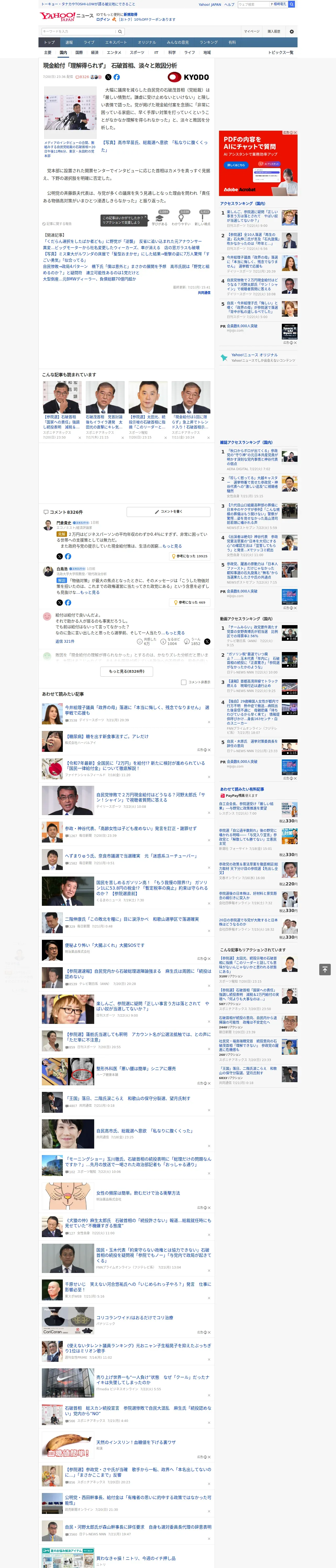Select the 速報 tab
The width and height of the screenshot is (336, 1568).
(x=69, y=43)
